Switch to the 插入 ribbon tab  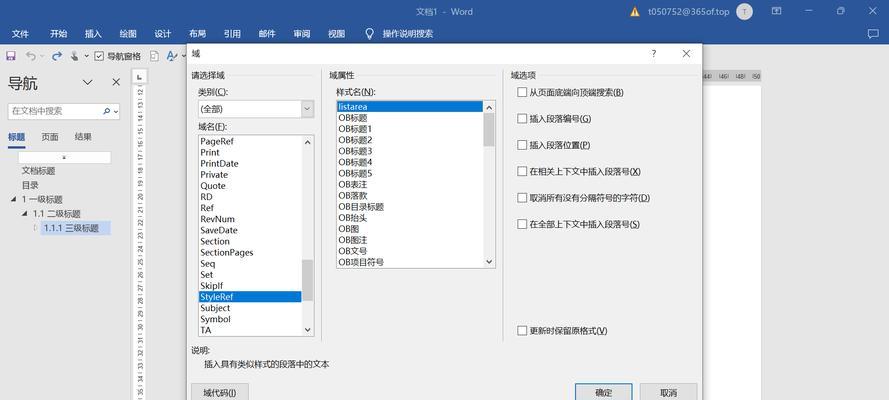(93, 34)
